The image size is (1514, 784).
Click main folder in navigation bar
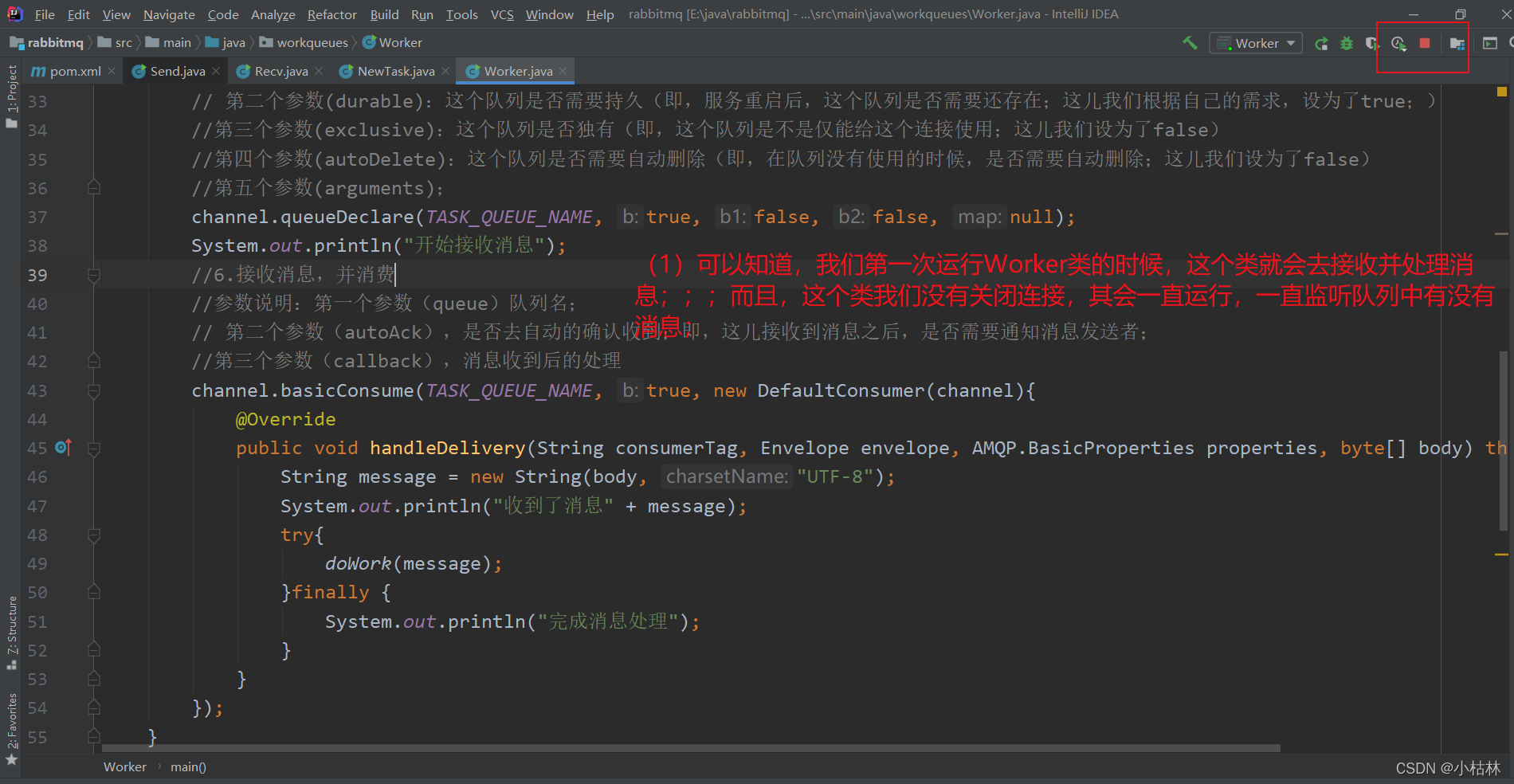tap(169, 43)
